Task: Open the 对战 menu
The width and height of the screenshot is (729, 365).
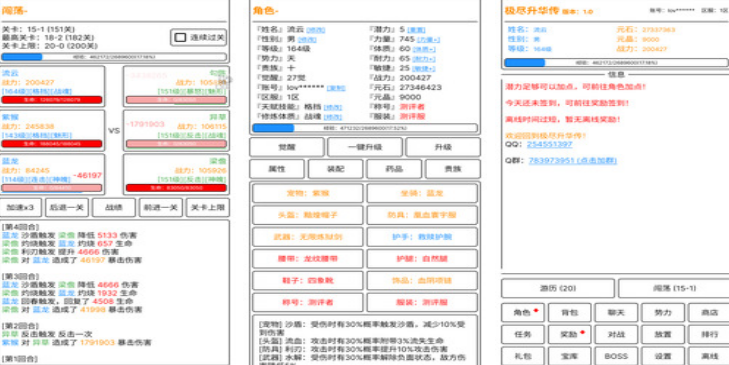Action: click(x=616, y=334)
